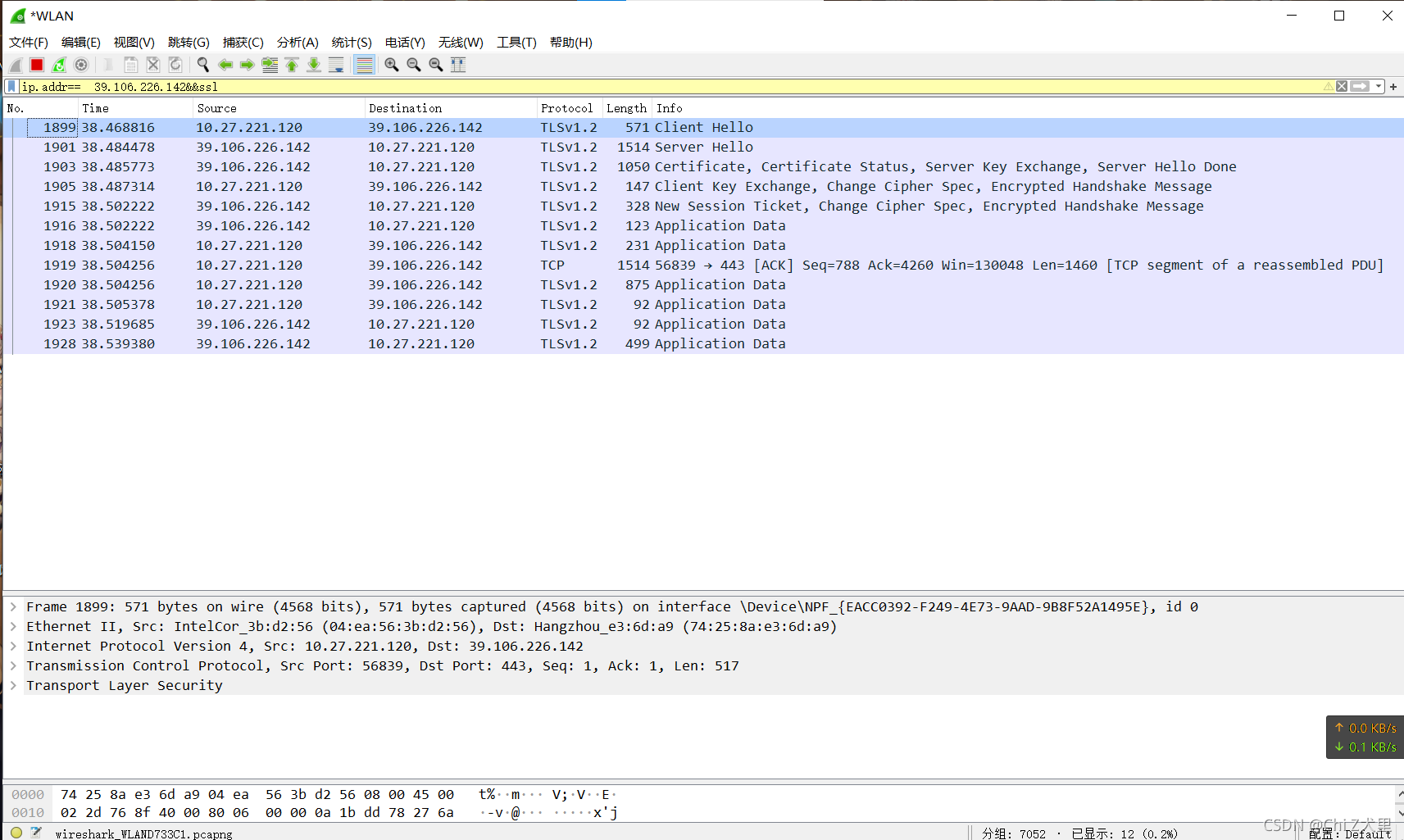This screenshot has width=1404, height=840.
Task: Sort packets by the Time column
Action: point(136,108)
